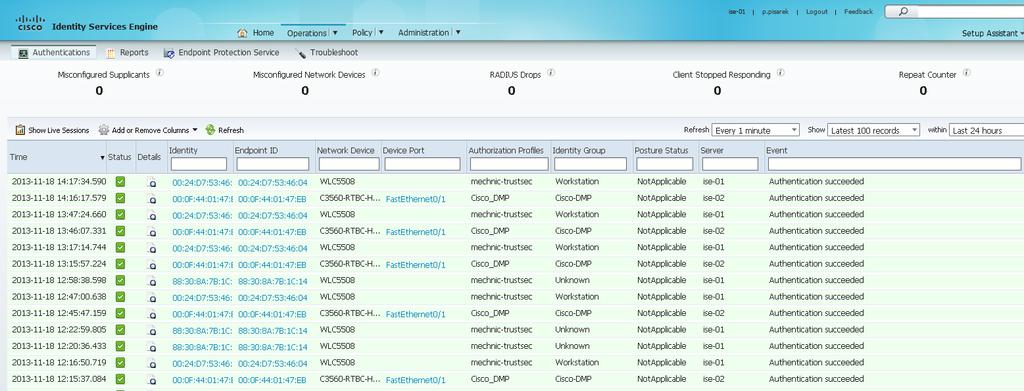The width and height of the screenshot is (1024, 391).
Task: Open the Reports tab
Action: point(127,52)
